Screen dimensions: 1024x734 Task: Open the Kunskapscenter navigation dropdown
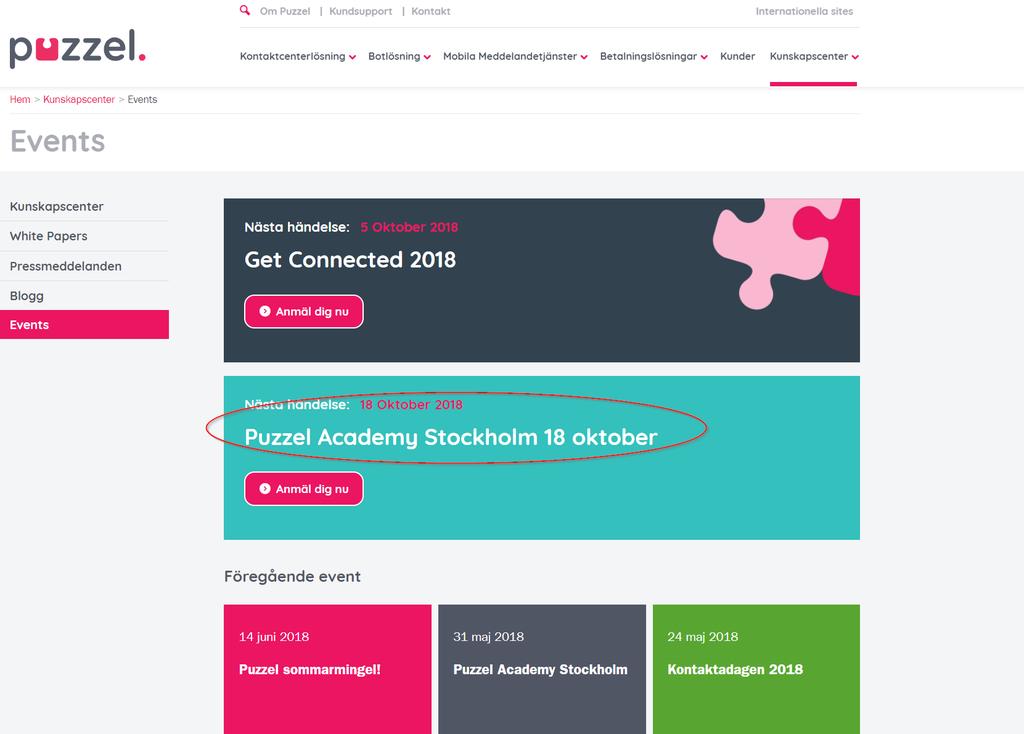[814, 57]
